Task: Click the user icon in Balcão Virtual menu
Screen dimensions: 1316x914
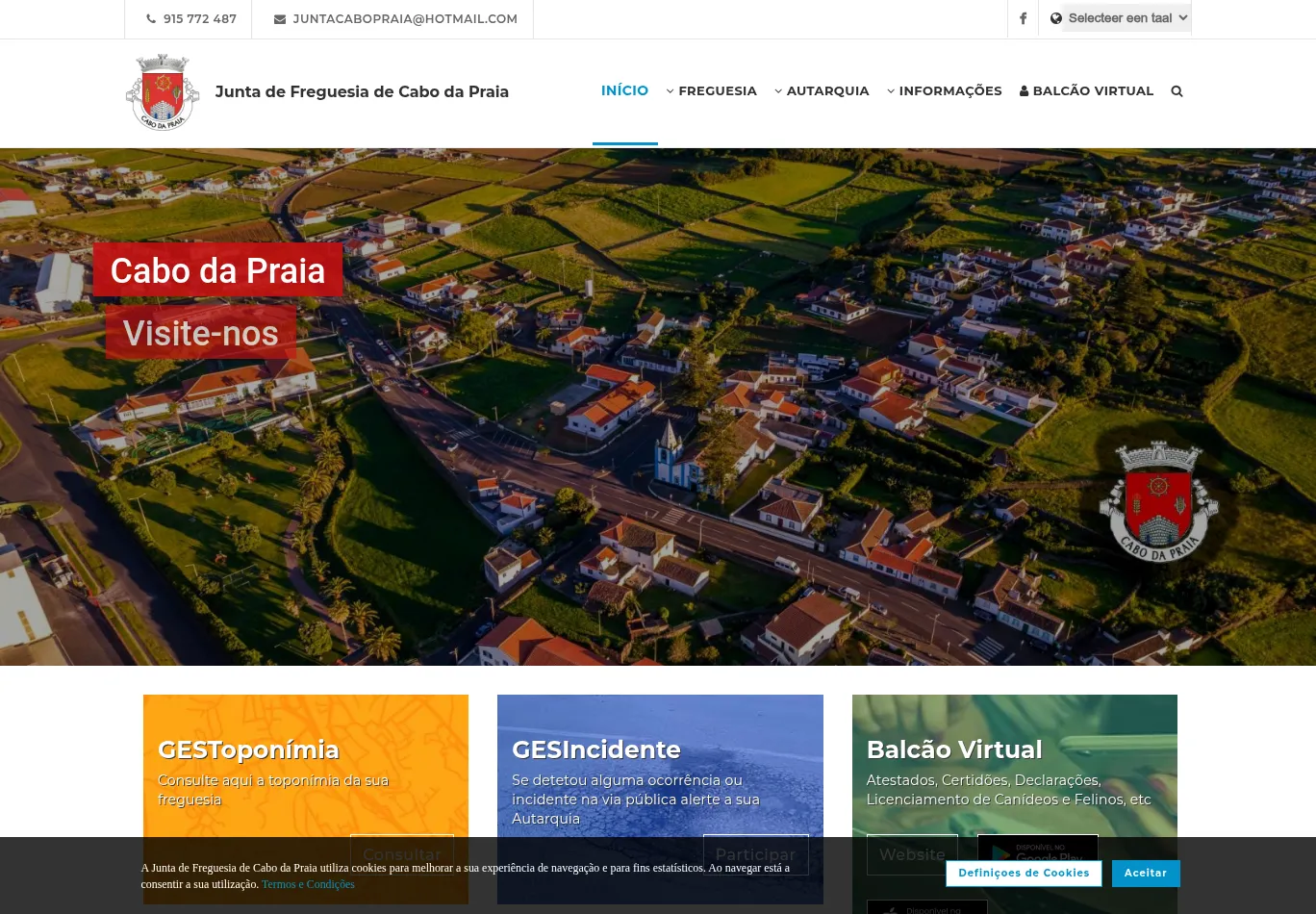Action: (x=1024, y=91)
